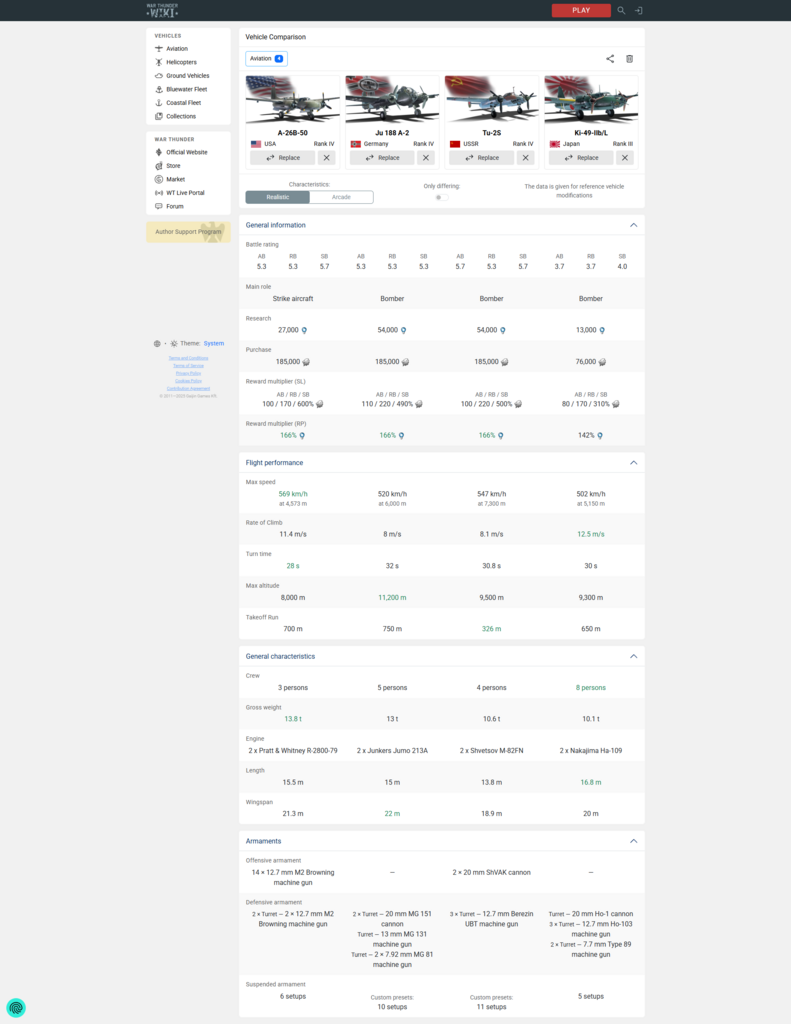Image resolution: width=791 pixels, height=1024 pixels.
Task: Click Market icon in sidebar
Action: pos(159,179)
